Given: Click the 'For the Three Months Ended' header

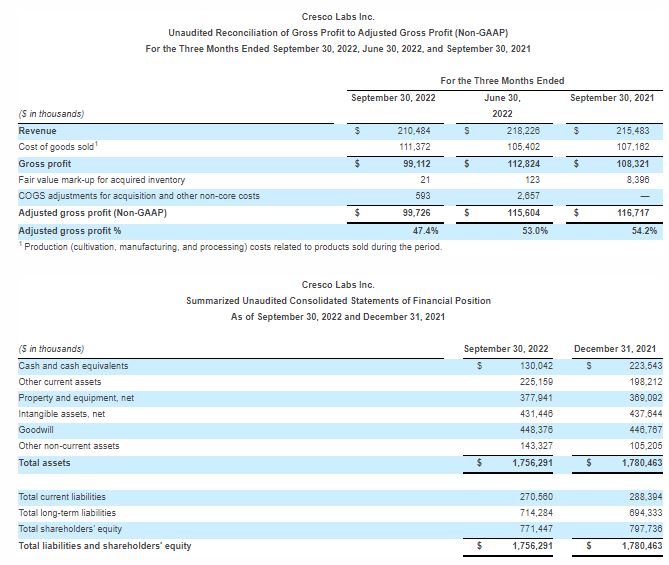Looking at the screenshot, I should tap(501, 81).
